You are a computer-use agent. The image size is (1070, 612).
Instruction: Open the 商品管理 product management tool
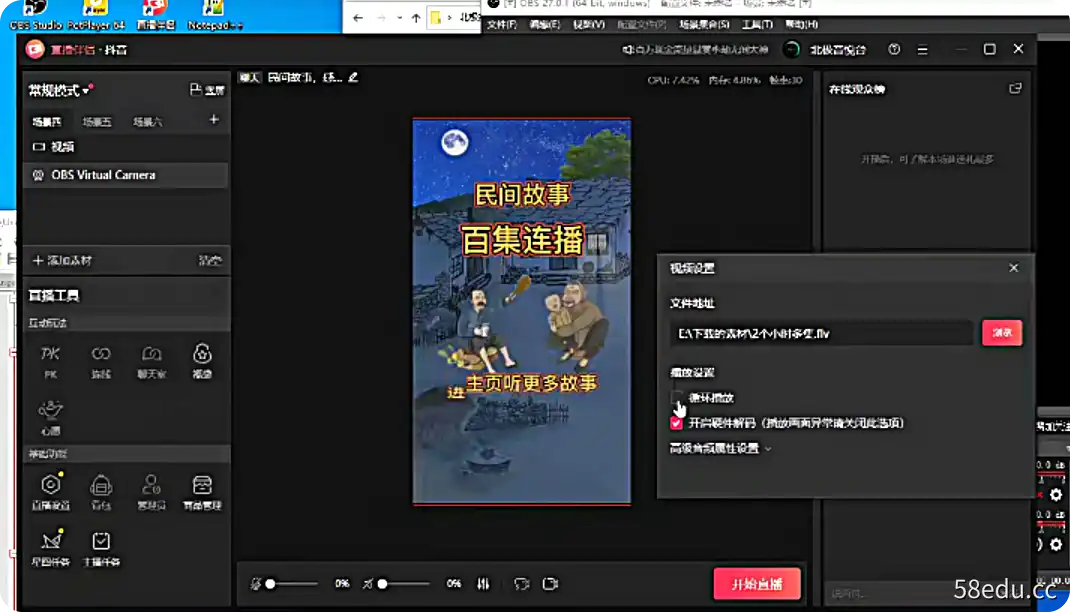click(202, 491)
